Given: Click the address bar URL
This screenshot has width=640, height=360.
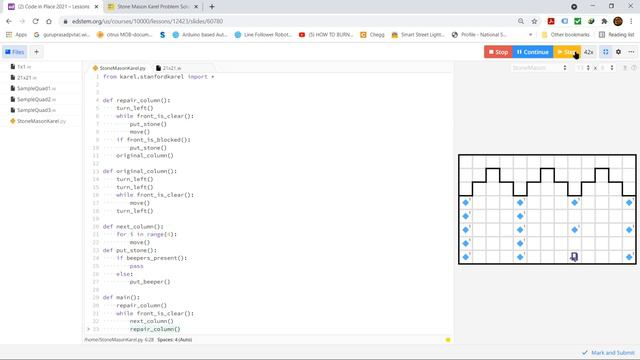Looking at the screenshot, I should [147, 21].
